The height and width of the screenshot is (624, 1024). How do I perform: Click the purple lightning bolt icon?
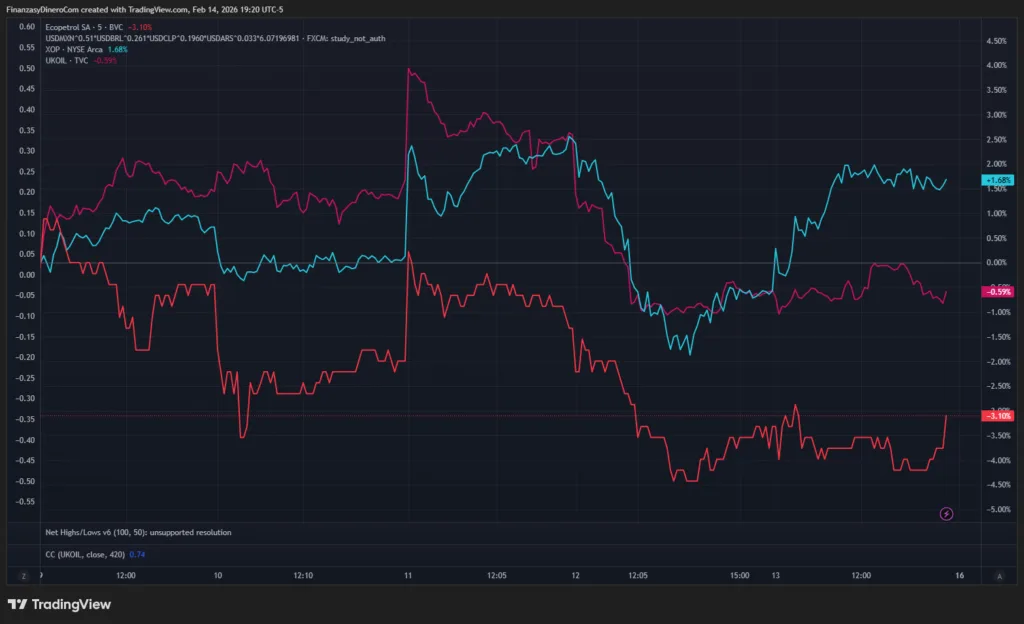(946, 513)
